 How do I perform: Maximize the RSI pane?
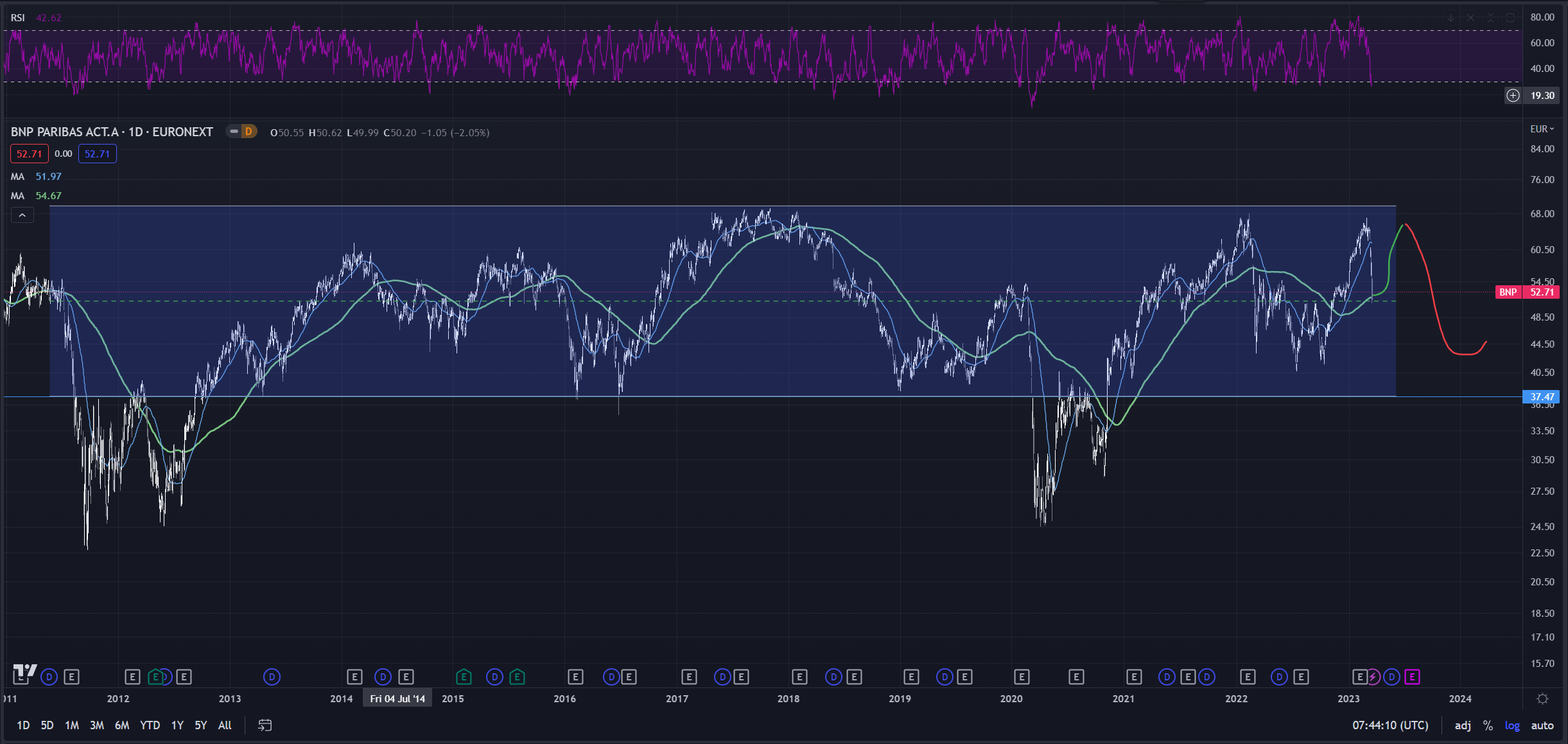tap(1510, 18)
